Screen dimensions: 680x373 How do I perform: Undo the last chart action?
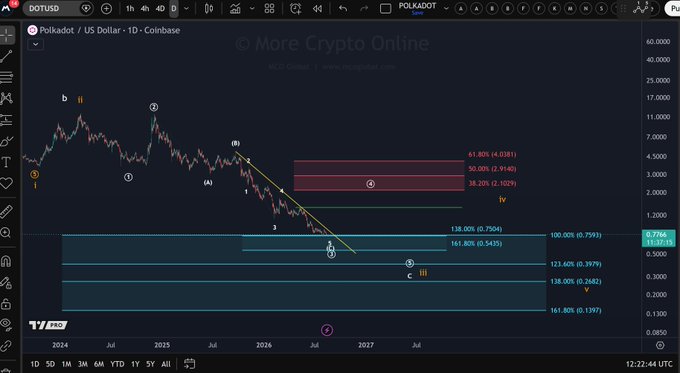click(x=343, y=8)
